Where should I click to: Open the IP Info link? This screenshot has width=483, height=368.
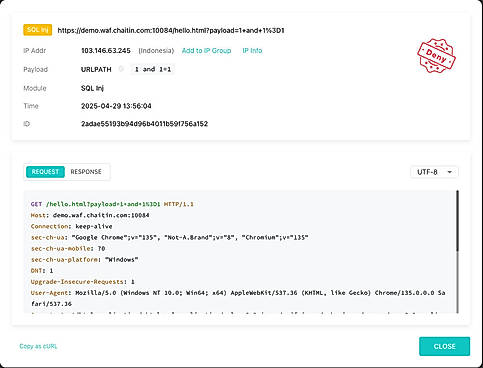point(252,51)
